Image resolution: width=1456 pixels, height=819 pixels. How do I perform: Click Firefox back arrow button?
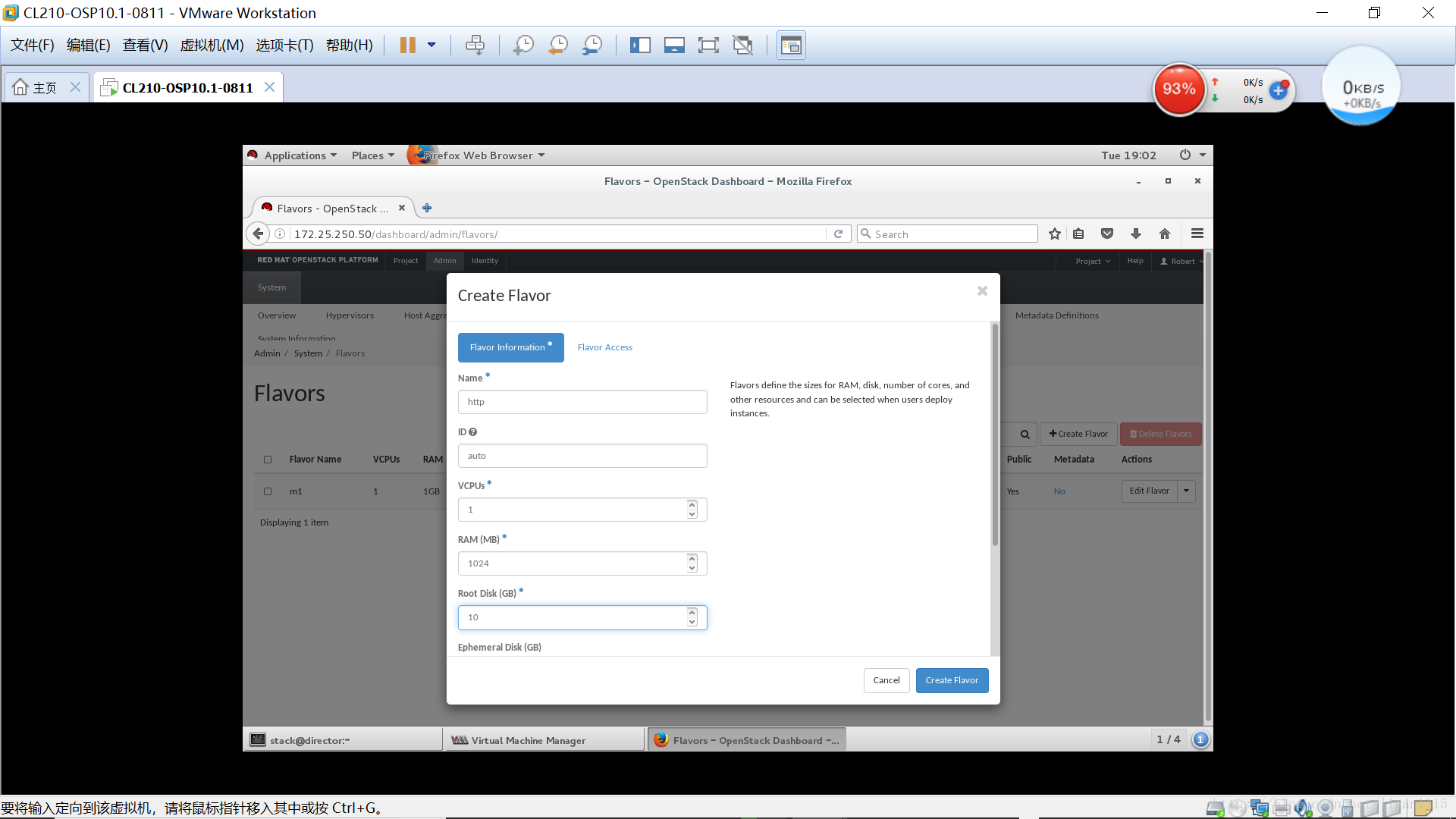(258, 234)
